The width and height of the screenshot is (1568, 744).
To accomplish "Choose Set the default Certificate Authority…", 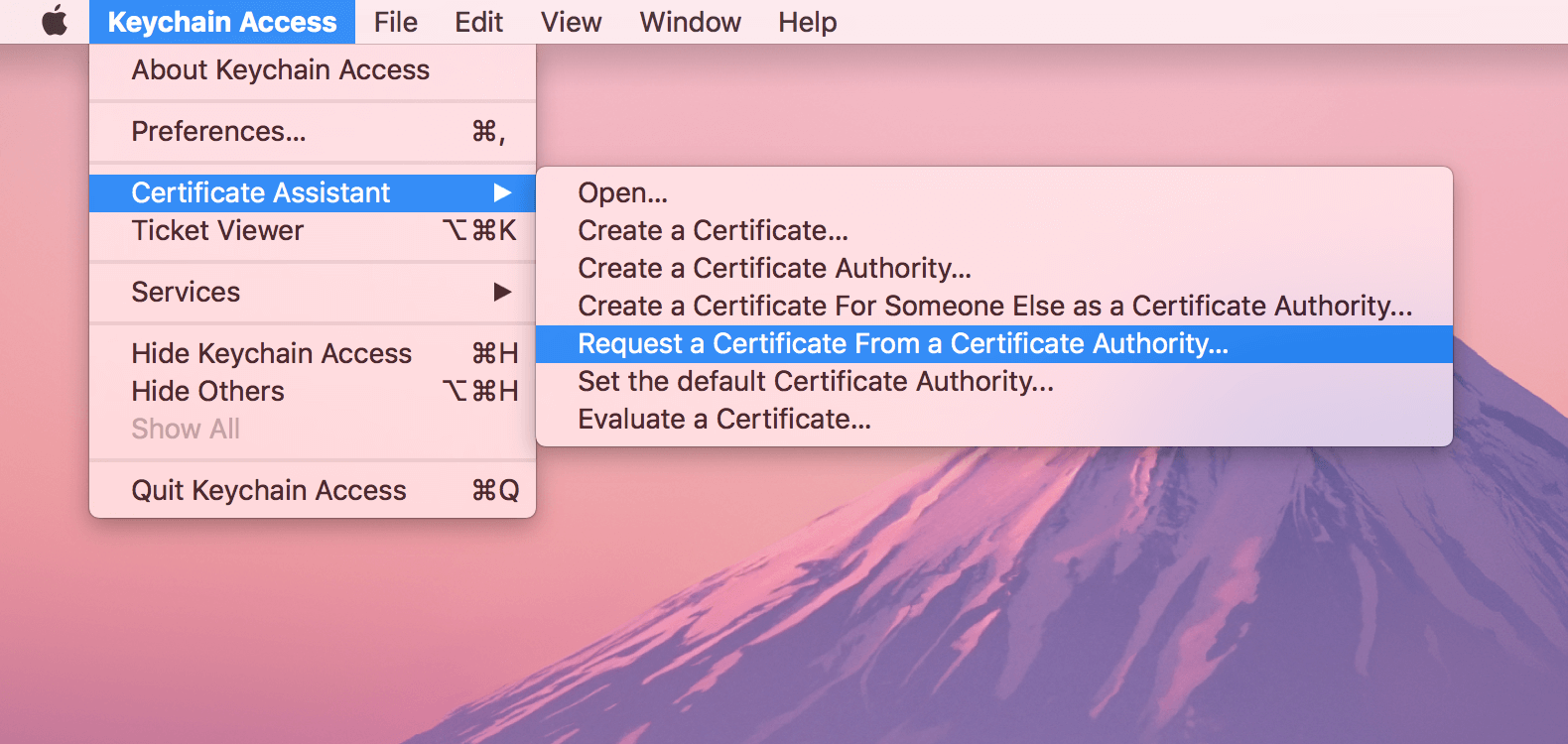I will click(x=994, y=382).
